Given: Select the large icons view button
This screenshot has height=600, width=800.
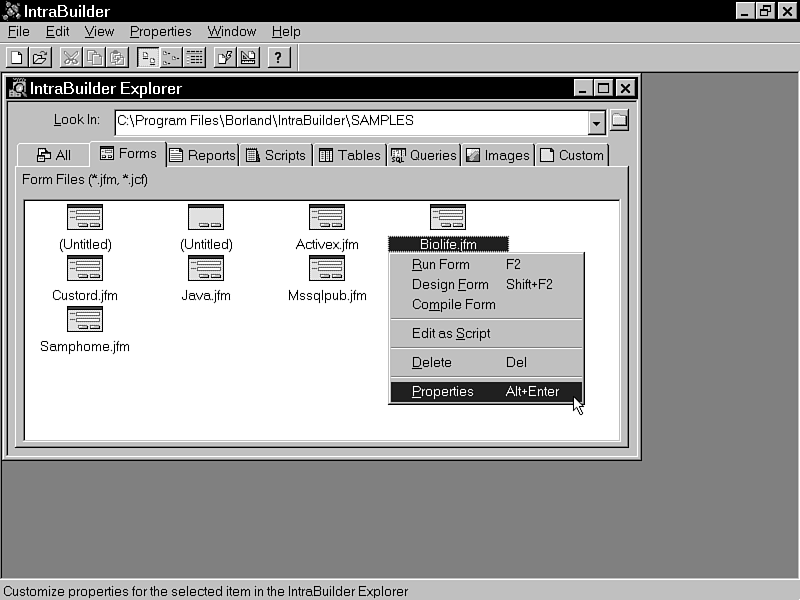Looking at the screenshot, I should (147, 57).
